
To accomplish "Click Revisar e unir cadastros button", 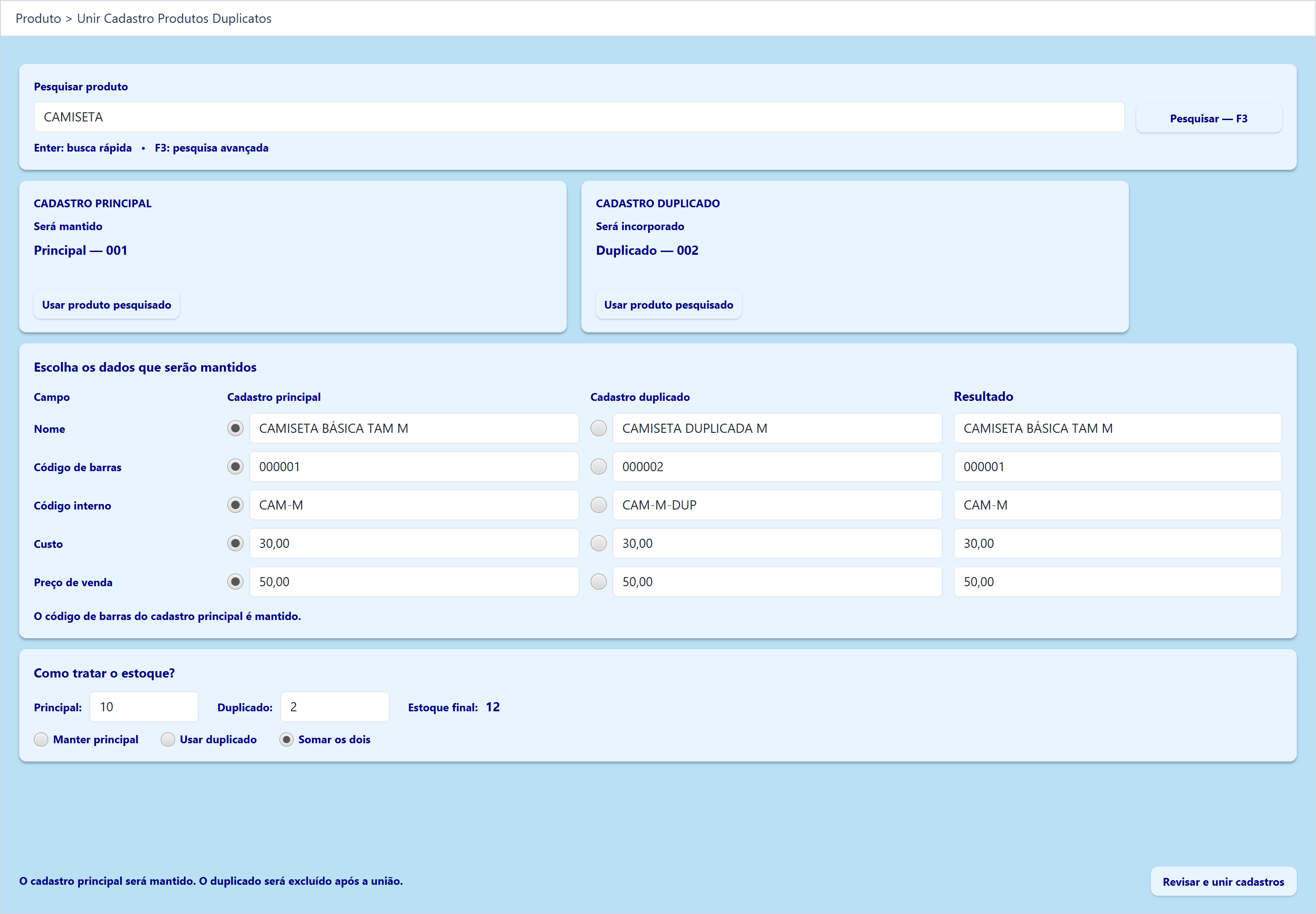I will click(1223, 881).
